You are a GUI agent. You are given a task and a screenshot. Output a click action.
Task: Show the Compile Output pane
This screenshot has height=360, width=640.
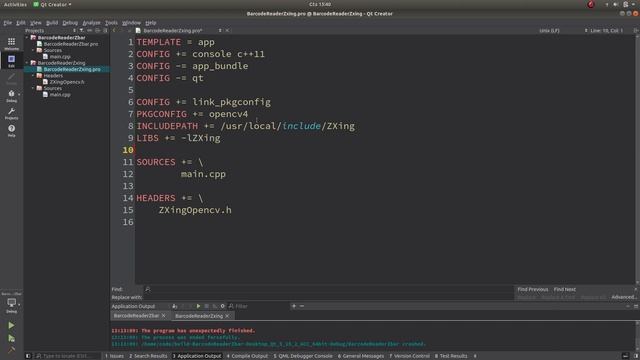(247, 356)
